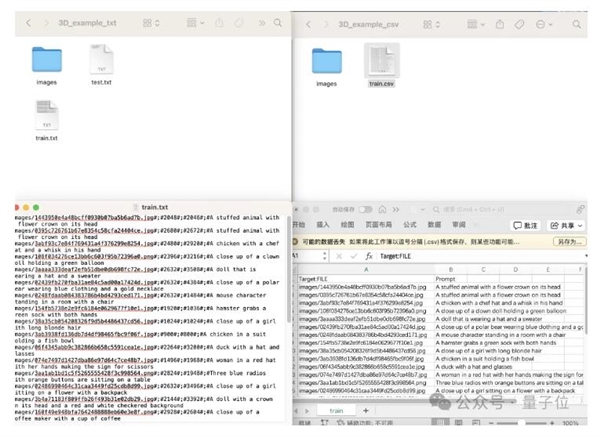Select the images folder in 3D_example_csv window
The height and width of the screenshot is (437, 600).
click(326, 61)
